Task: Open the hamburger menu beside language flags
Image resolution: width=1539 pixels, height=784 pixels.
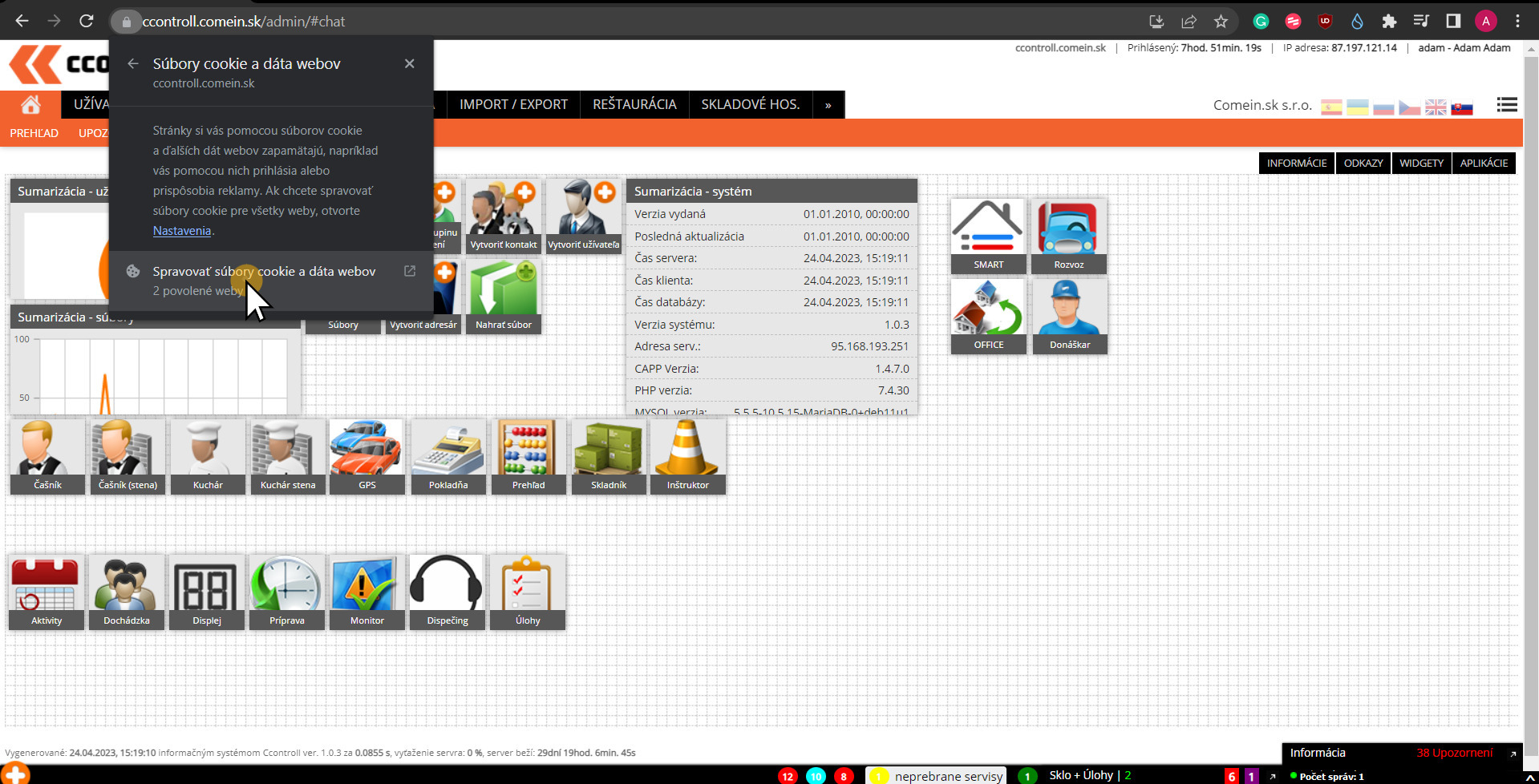Action: 1506,105
